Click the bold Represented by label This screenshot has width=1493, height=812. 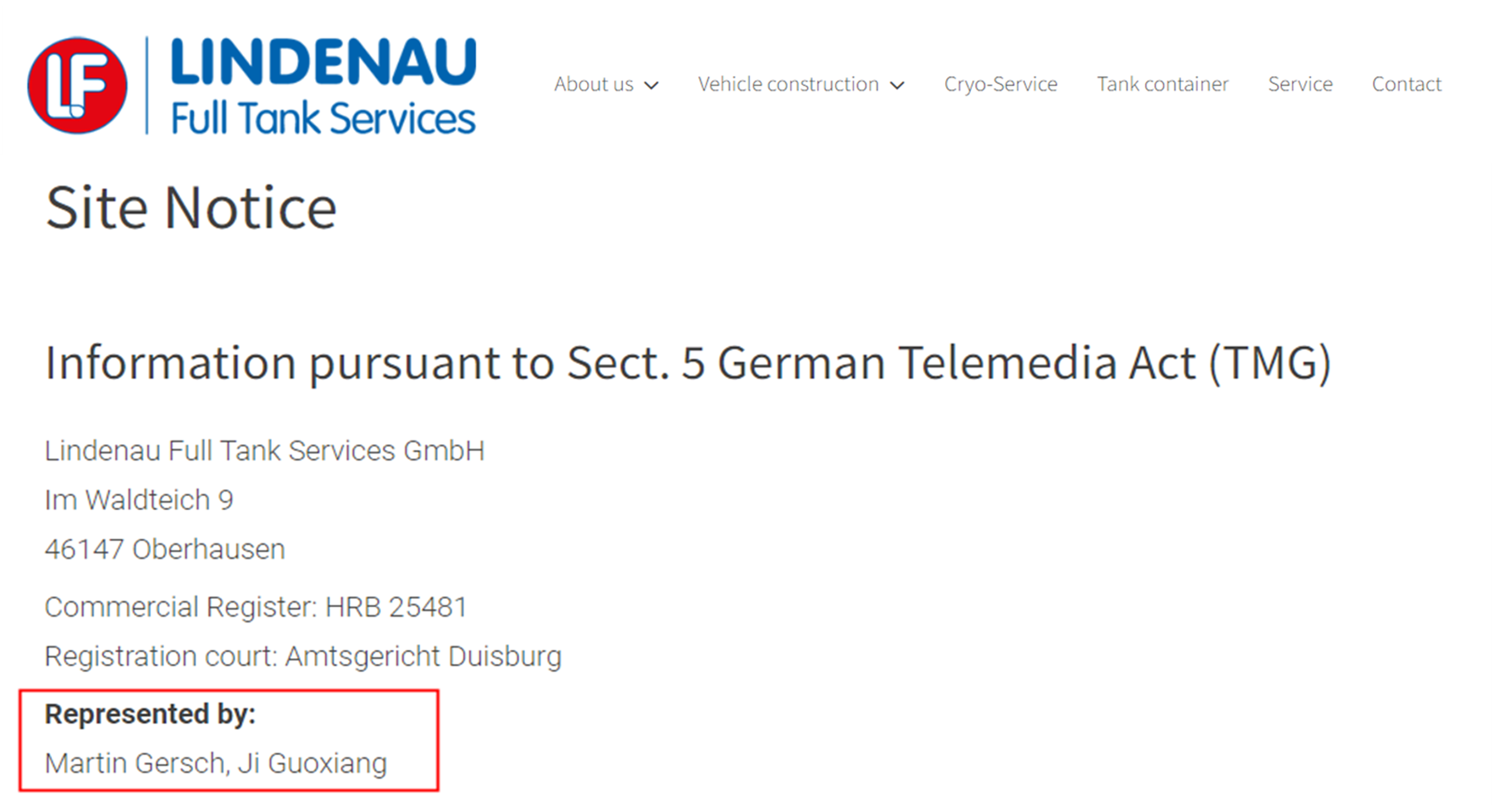150,714
